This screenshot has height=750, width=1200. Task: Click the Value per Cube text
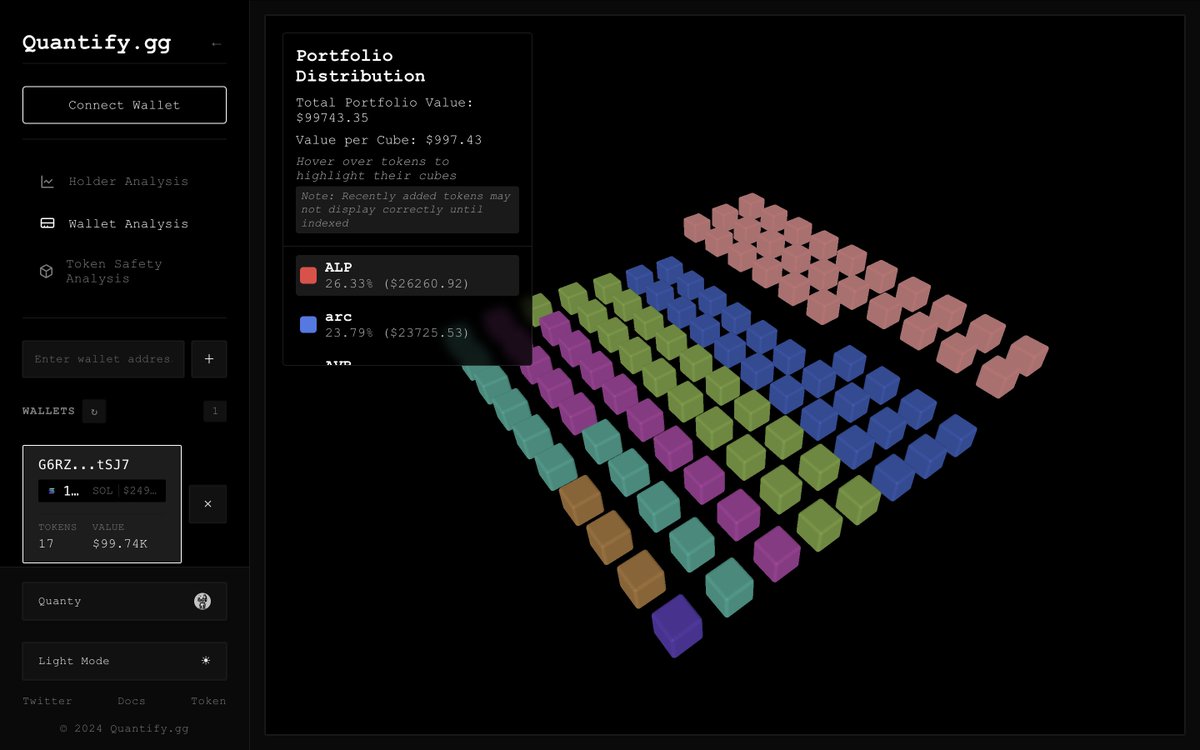click(x=389, y=140)
